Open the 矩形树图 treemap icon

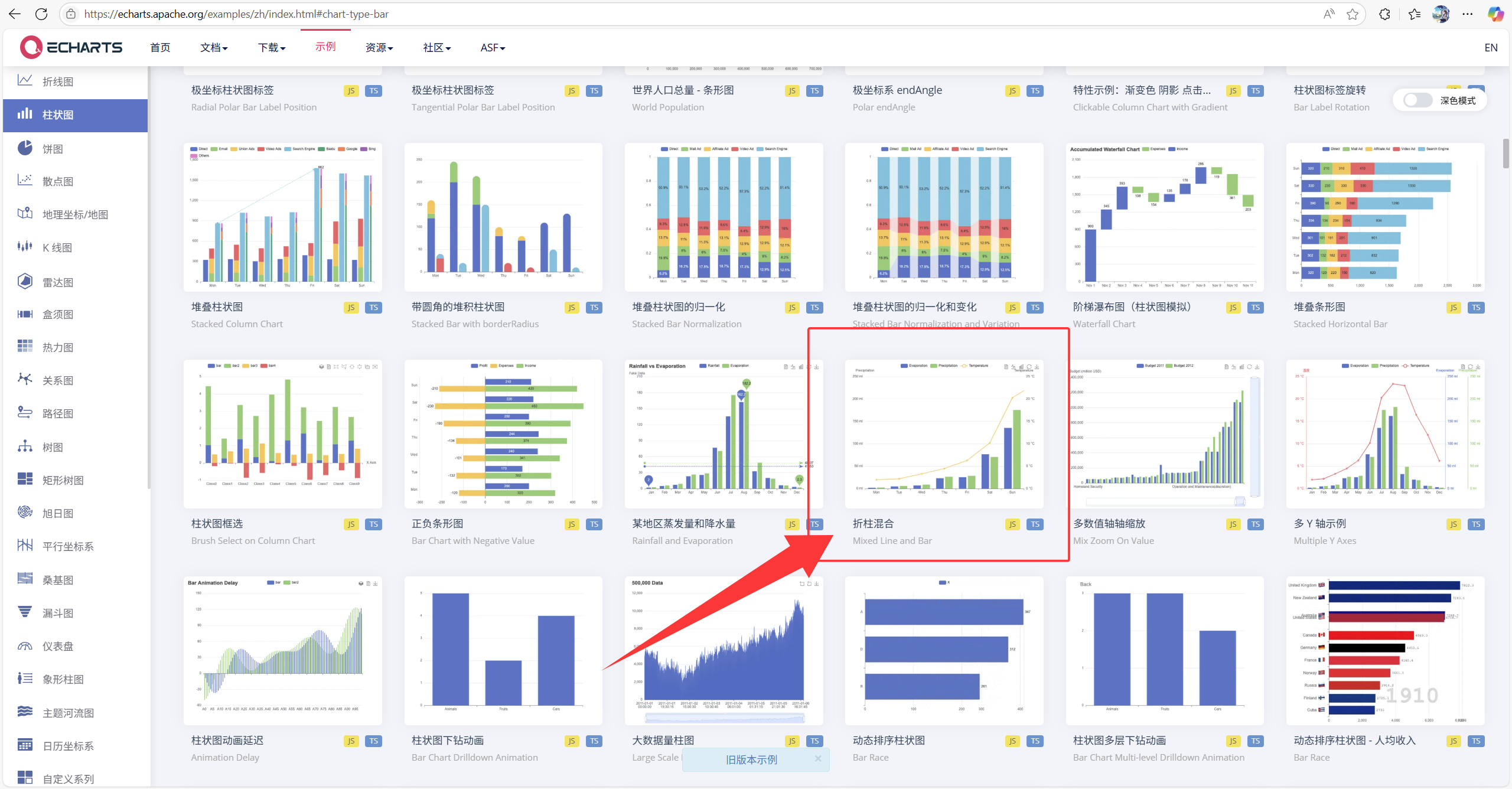(25, 479)
